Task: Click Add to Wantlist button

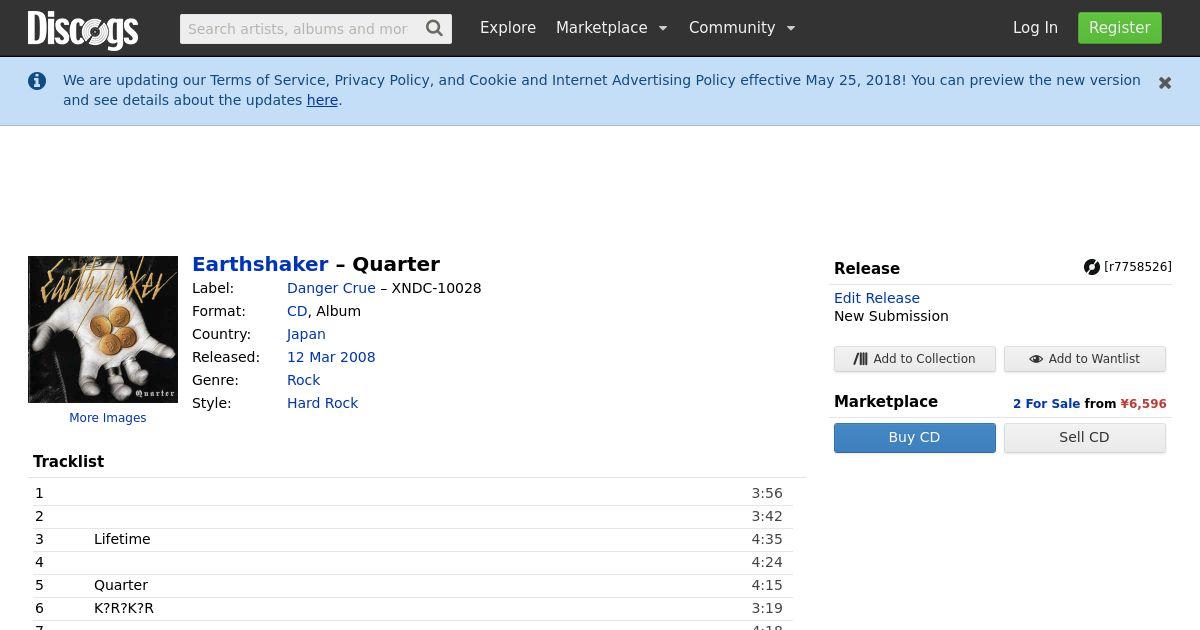Action: click(1085, 359)
